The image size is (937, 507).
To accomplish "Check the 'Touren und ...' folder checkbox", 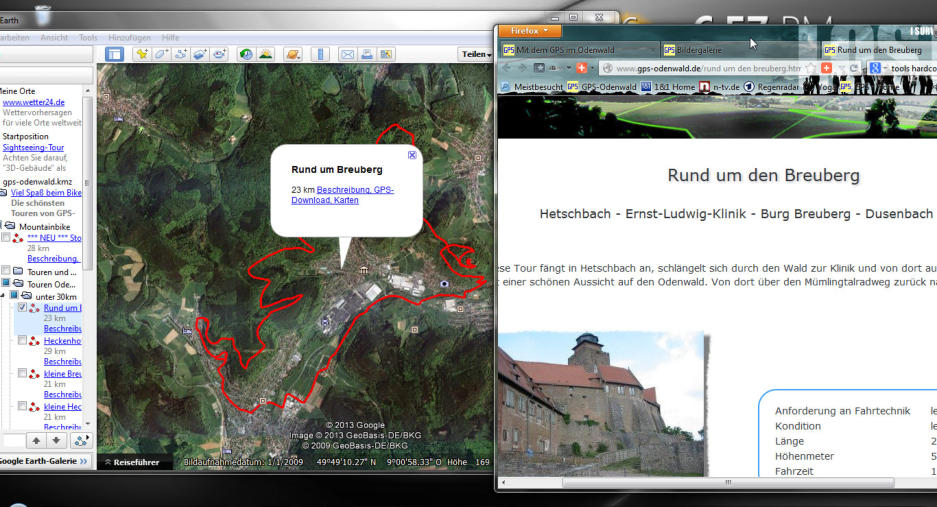I will (x=6, y=271).
